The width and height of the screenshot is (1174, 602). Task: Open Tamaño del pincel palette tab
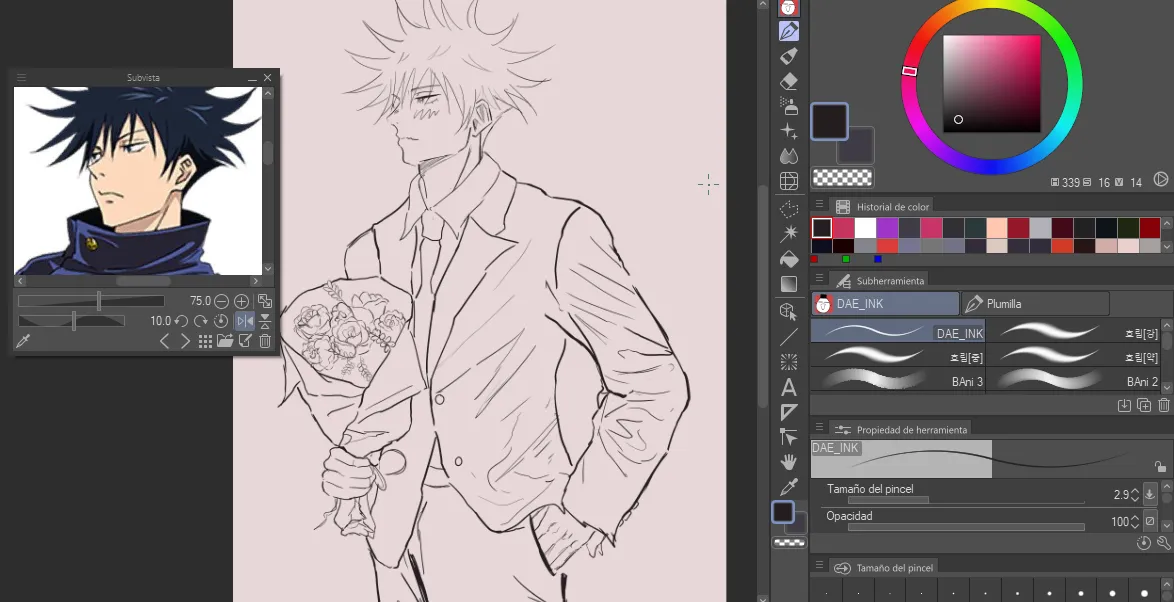click(884, 567)
